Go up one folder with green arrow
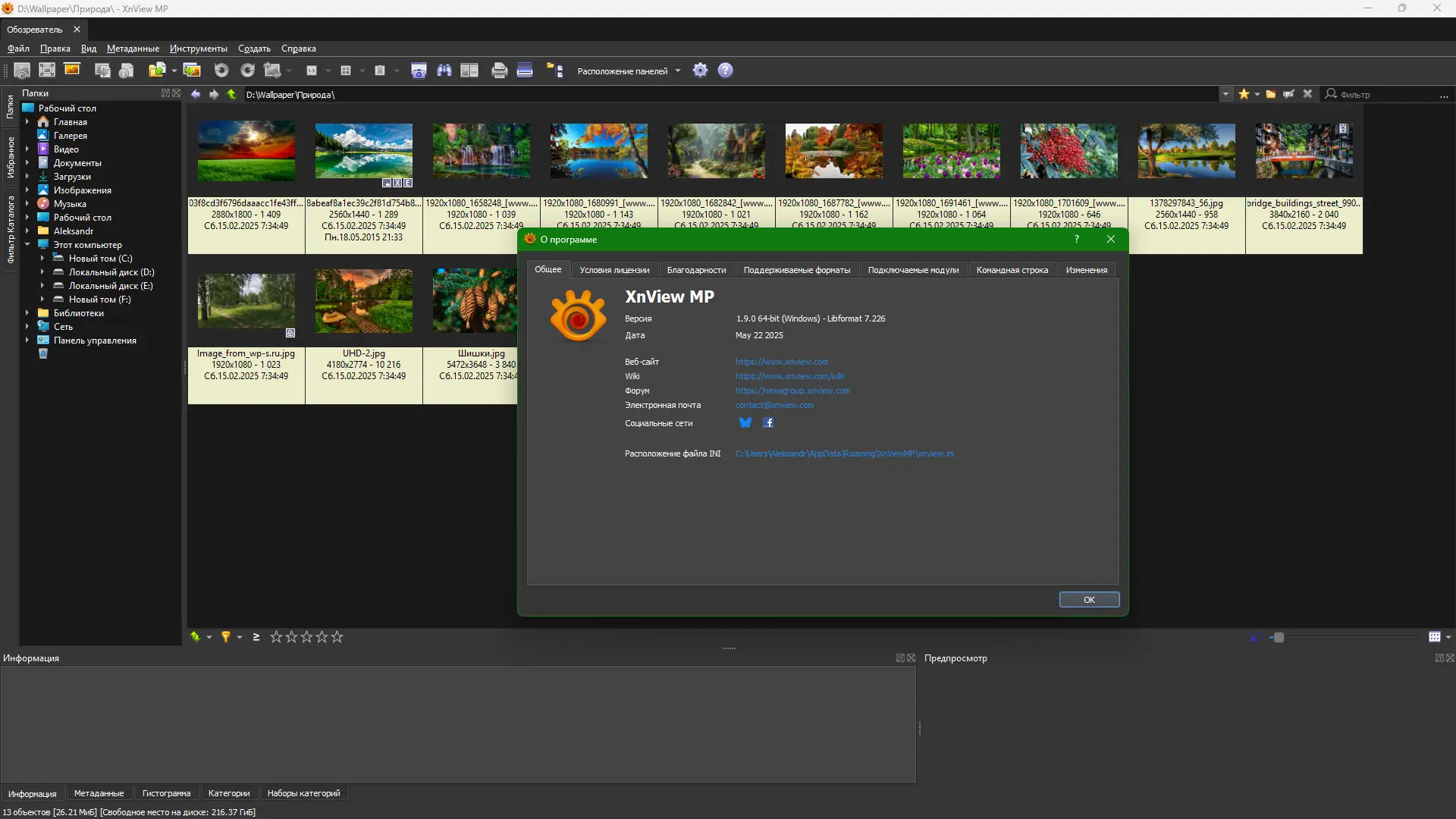Viewport: 1456px width, 819px height. (x=231, y=95)
